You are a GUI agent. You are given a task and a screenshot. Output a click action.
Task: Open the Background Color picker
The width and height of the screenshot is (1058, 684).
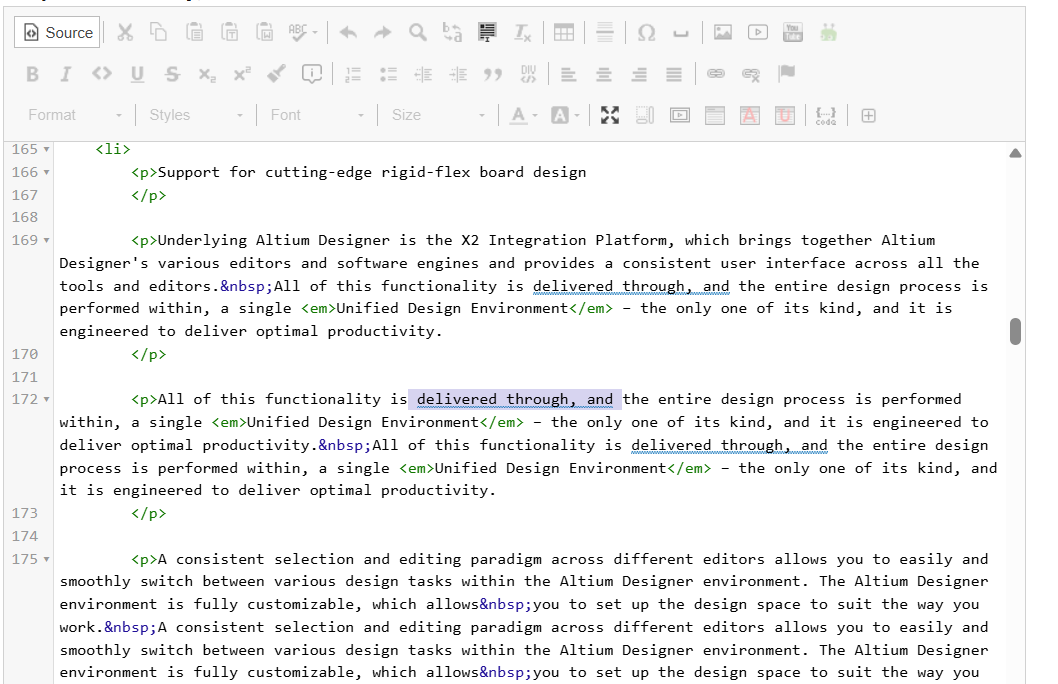tap(565, 115)
